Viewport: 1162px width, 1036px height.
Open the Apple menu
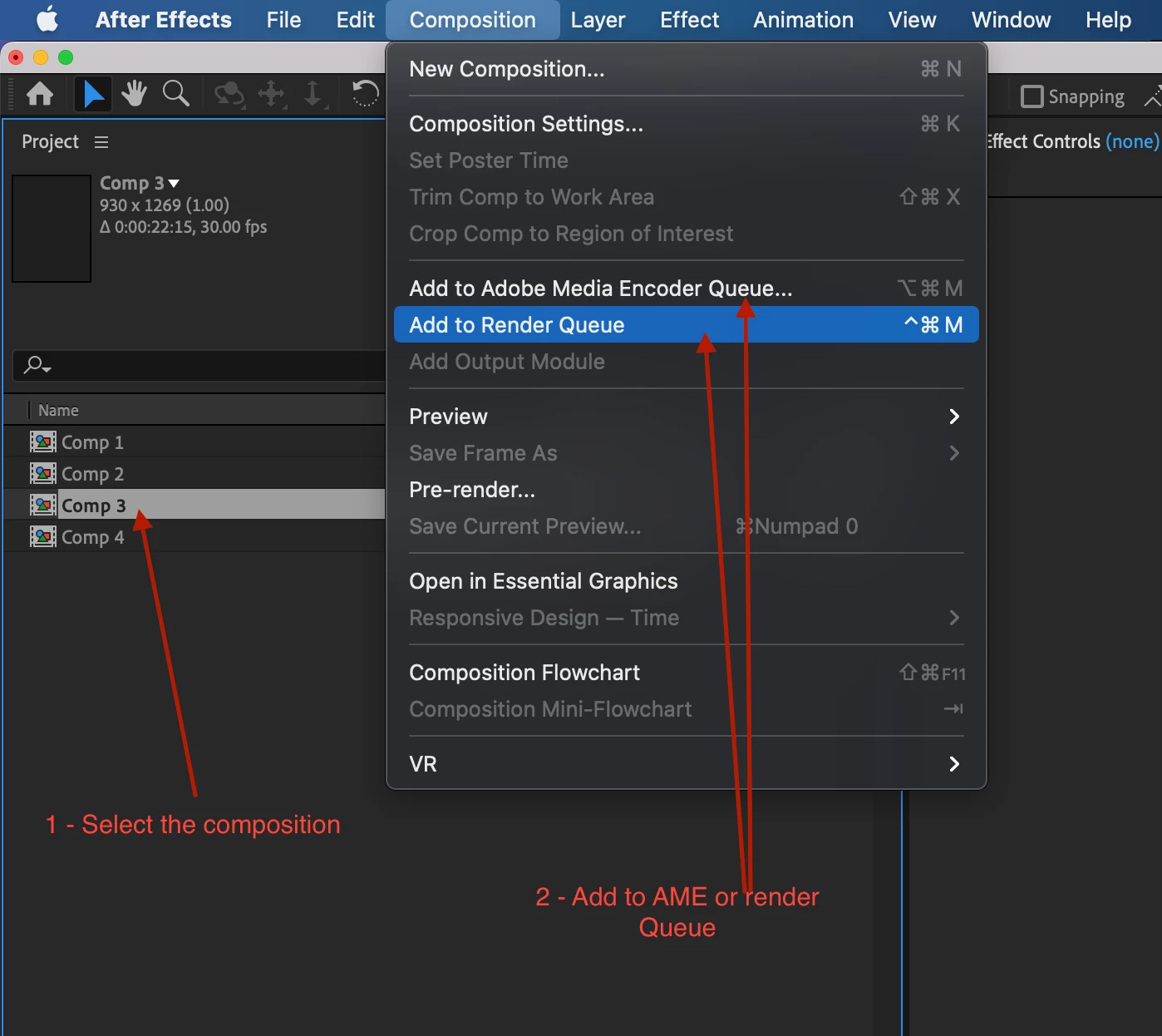click(x=48, y=19)
